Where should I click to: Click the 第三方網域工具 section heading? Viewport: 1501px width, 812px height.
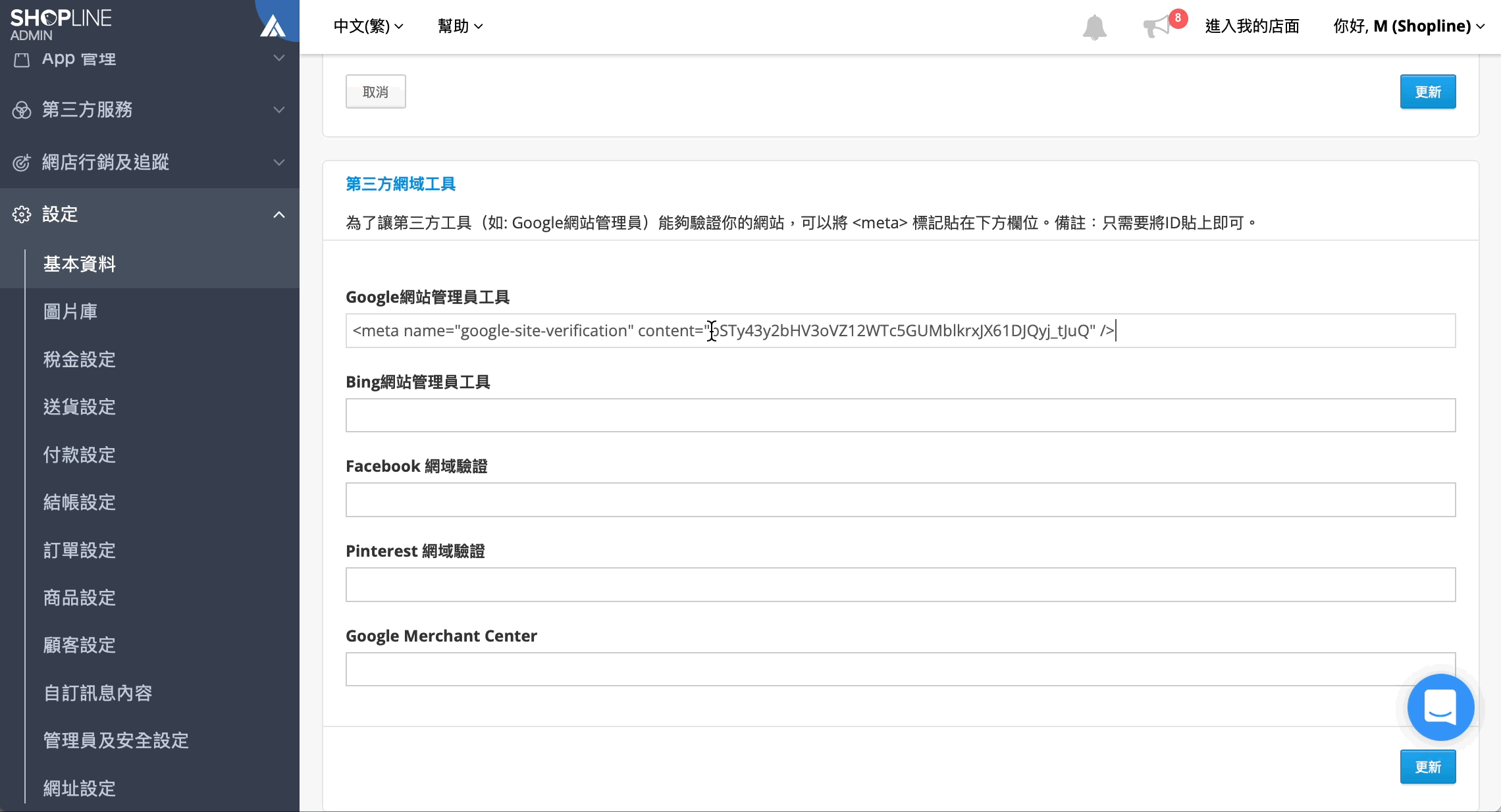(x=401, y=184)
